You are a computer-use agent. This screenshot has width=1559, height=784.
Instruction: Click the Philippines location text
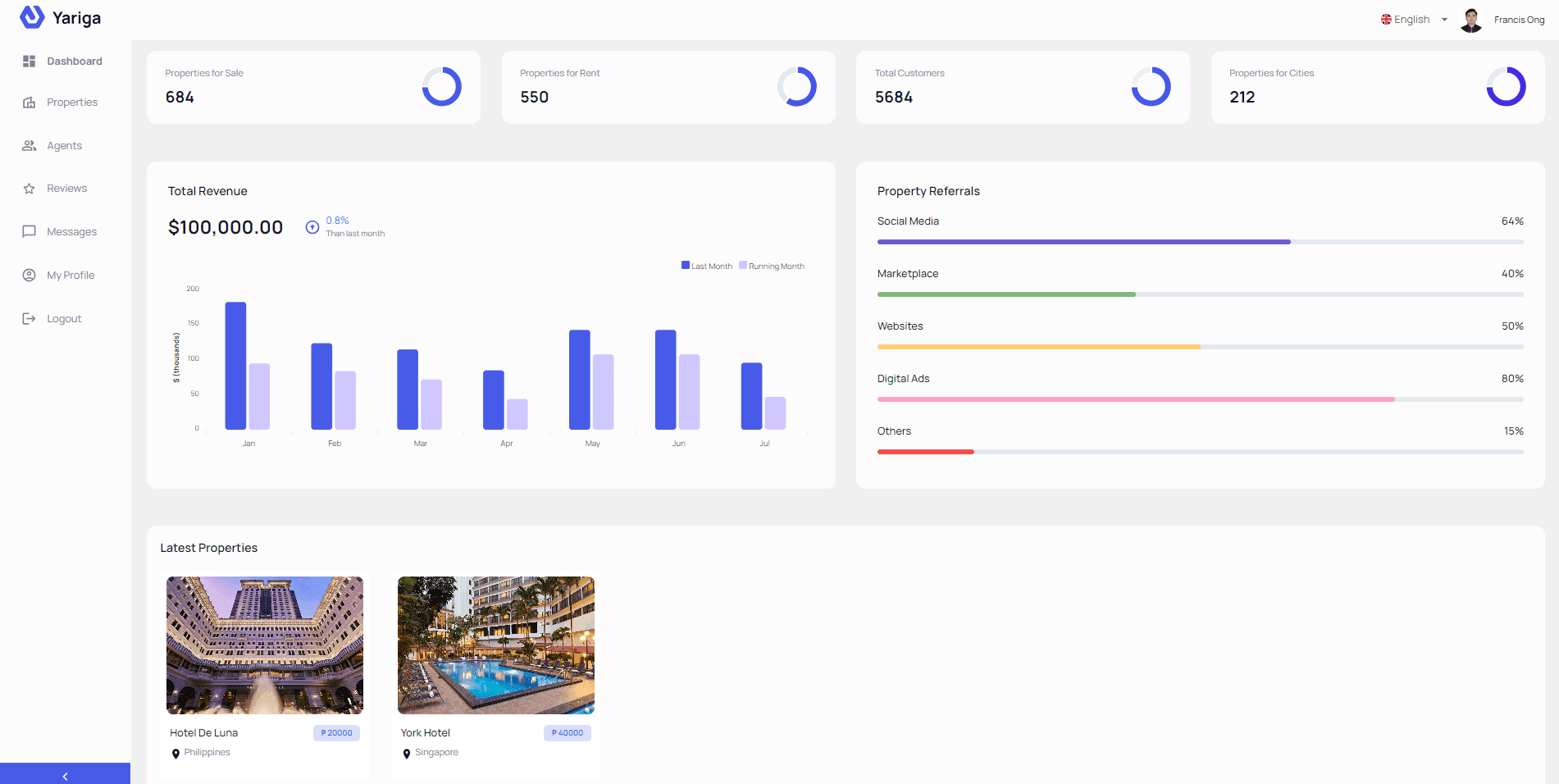point(207,753)
